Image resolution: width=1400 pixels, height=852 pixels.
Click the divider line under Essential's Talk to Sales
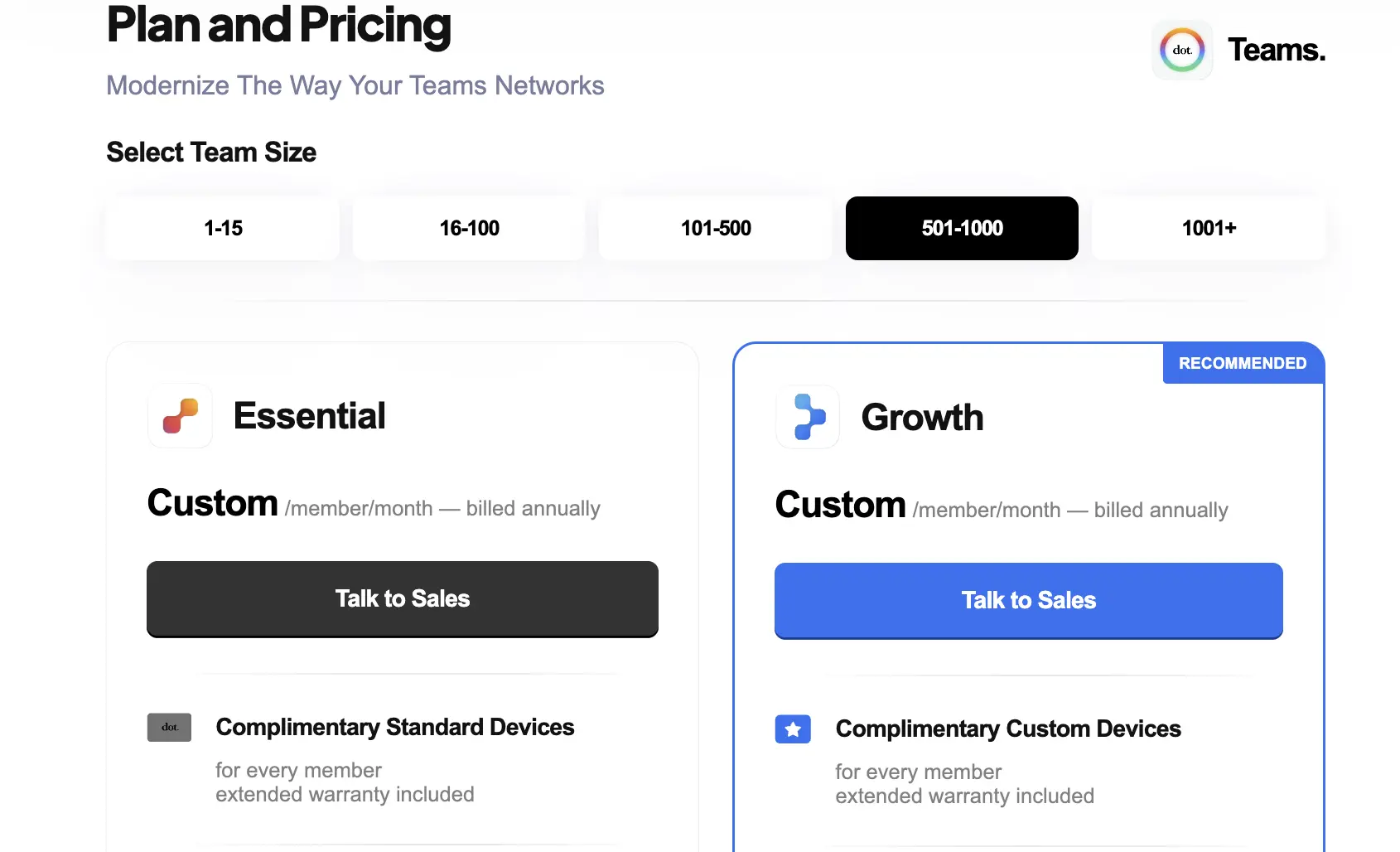tap(402, 675)
